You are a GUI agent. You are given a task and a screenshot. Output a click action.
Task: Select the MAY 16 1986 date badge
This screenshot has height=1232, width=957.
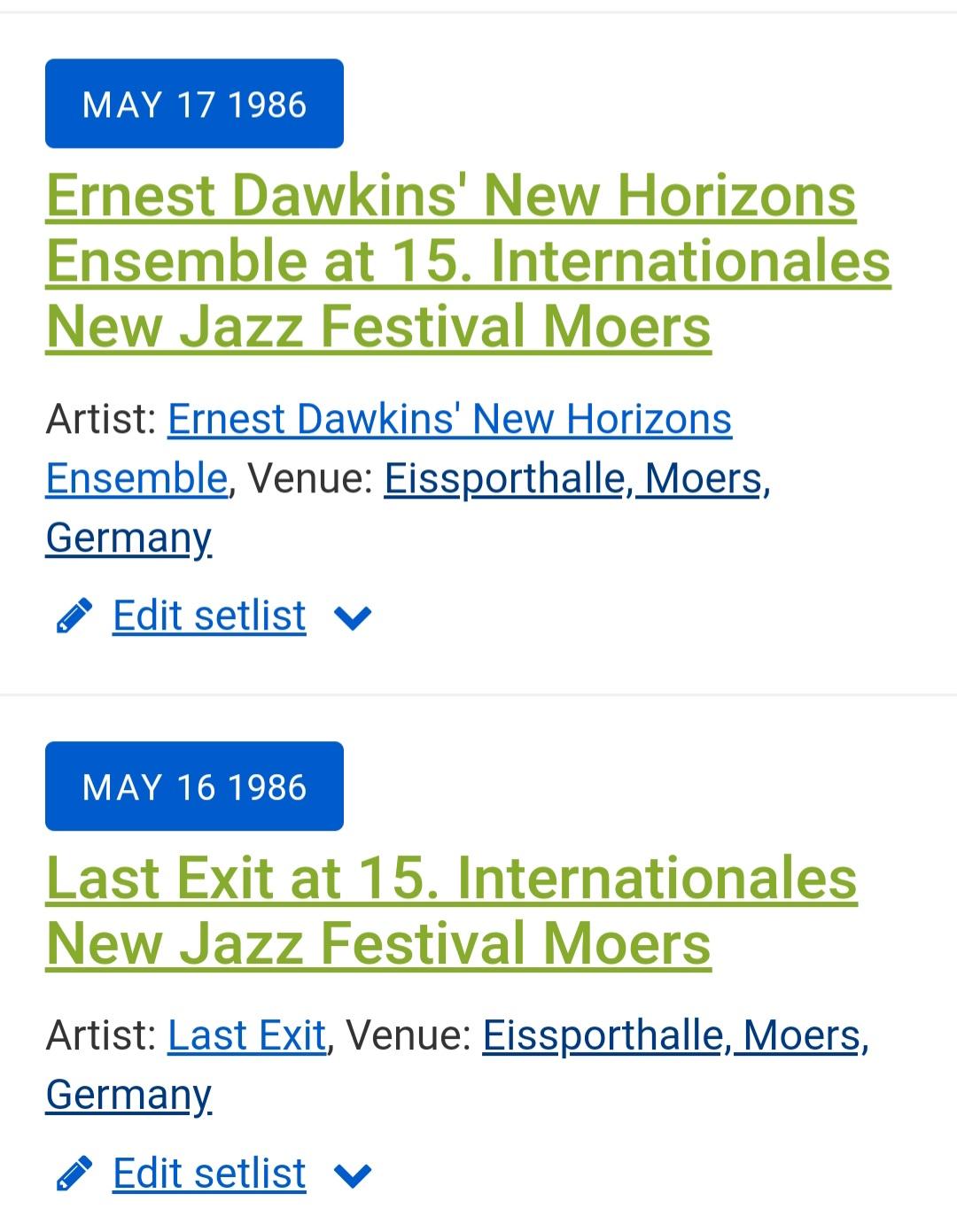(194, 786)
